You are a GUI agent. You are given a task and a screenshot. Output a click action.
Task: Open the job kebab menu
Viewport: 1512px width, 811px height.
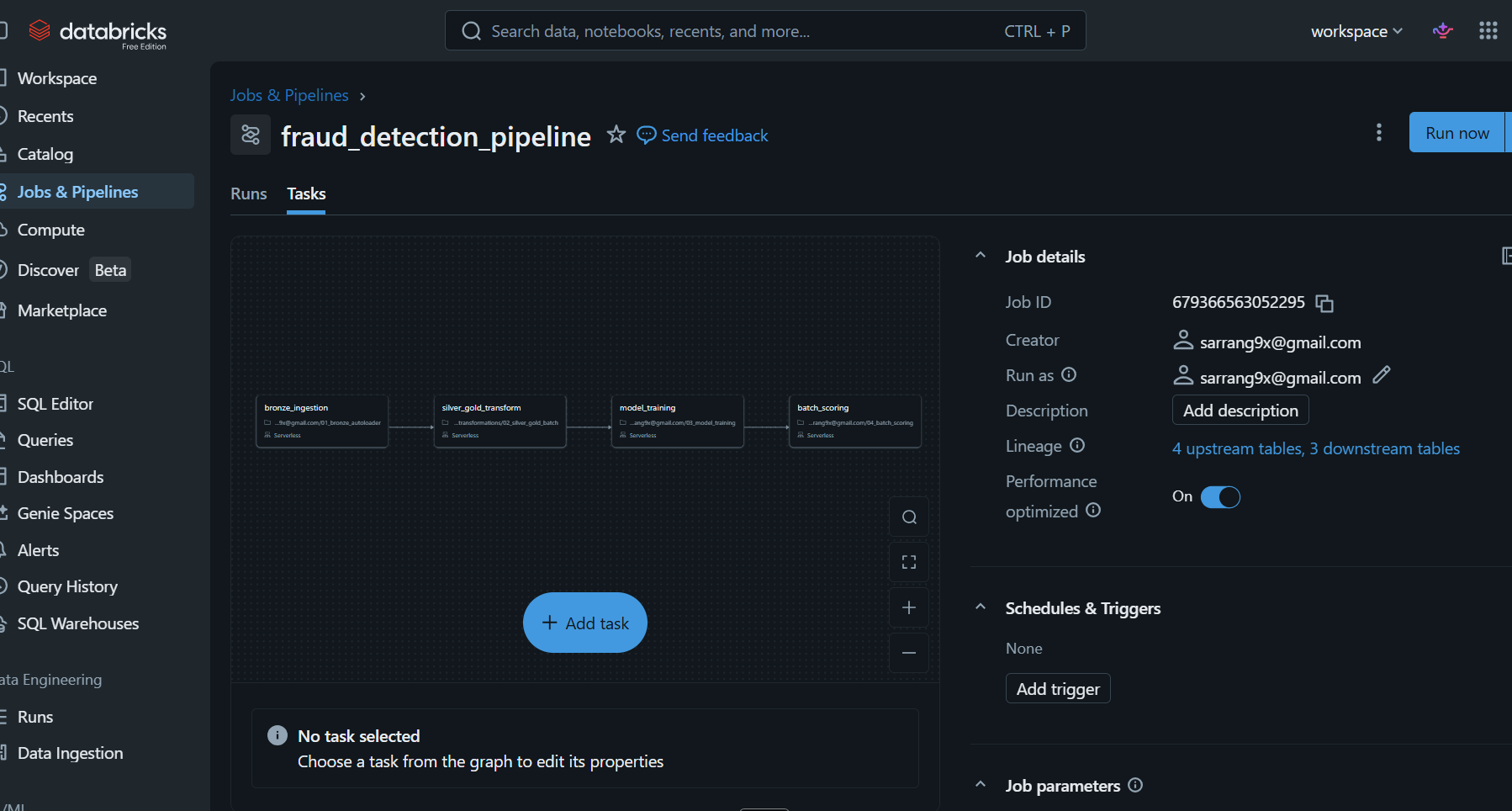point(1378,132)
